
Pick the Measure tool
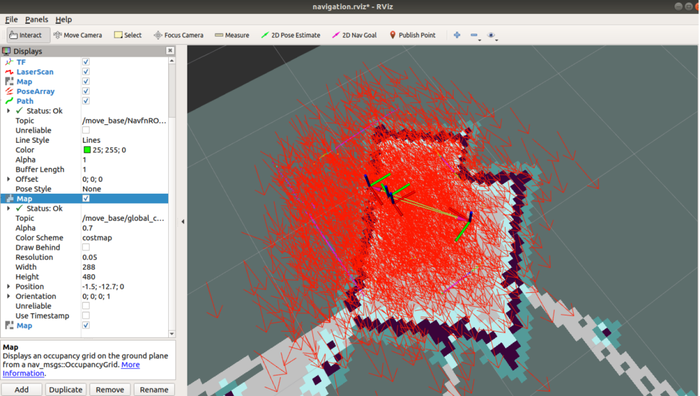point(232,35)
